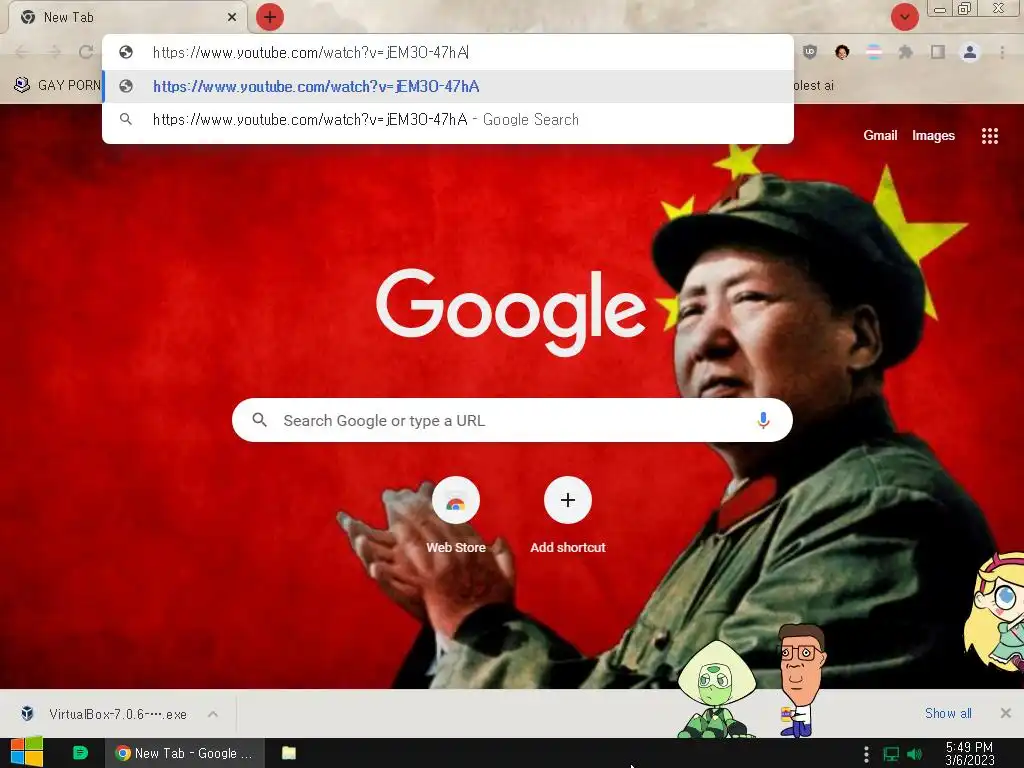Open the clock showing 5:49 PM
This screenshot has height=768, width=1024.
(x=969, y=754)
